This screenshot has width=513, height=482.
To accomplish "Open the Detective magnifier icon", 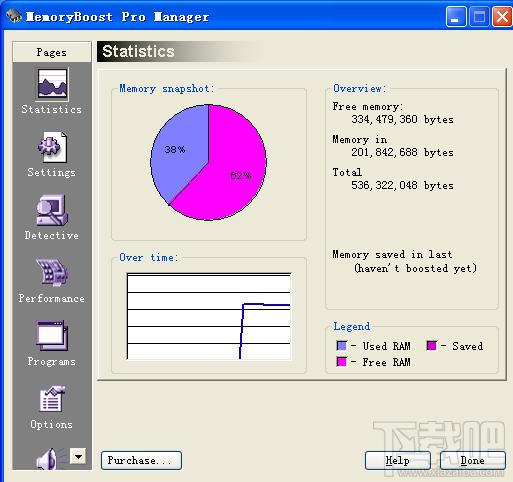I will pos(52,210).
